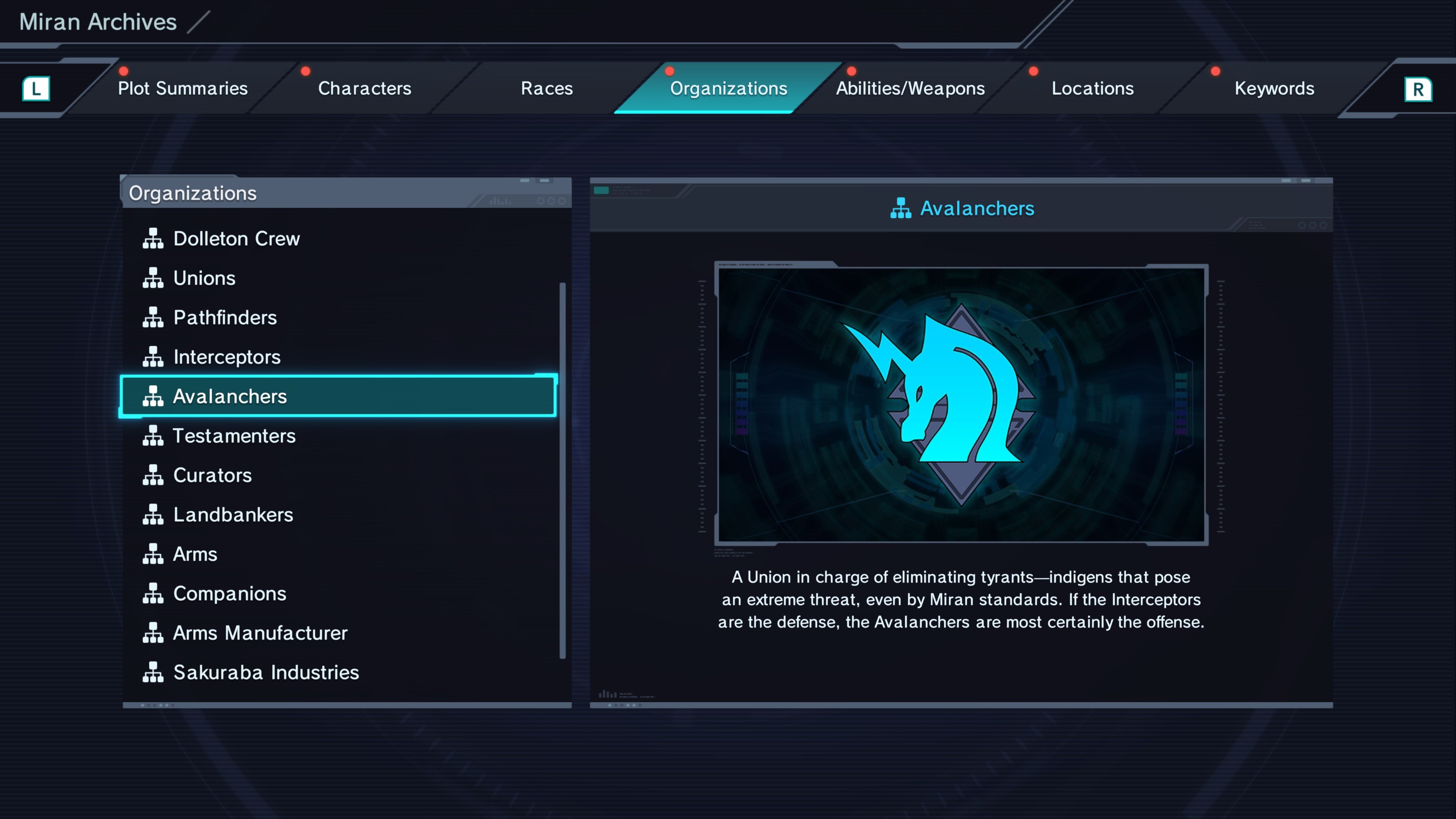The image size is (1456, 819).
Task: Switch to the Plot Summaries tab
Action: [x=182, y=89]
